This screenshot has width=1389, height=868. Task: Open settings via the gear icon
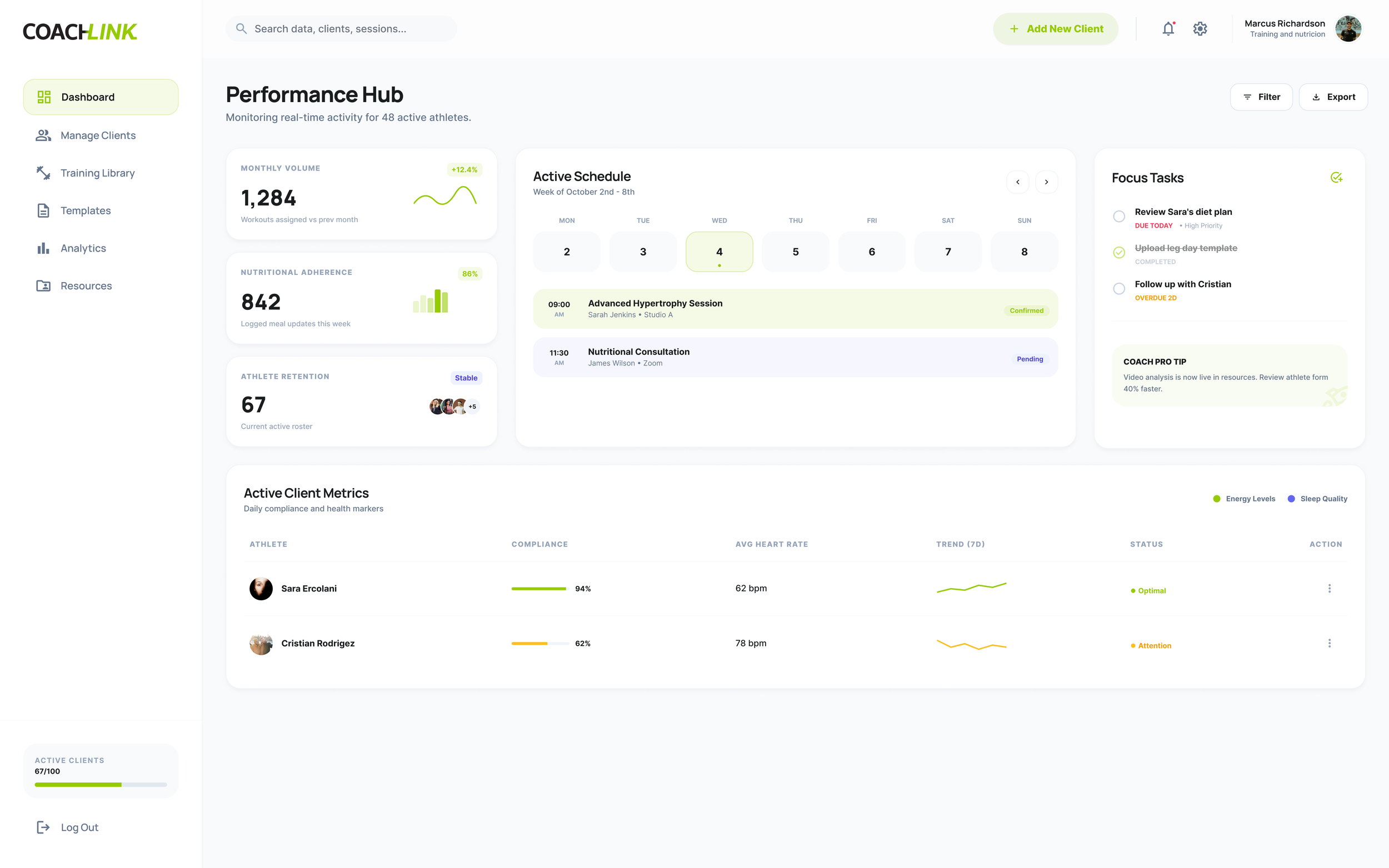1200,29
